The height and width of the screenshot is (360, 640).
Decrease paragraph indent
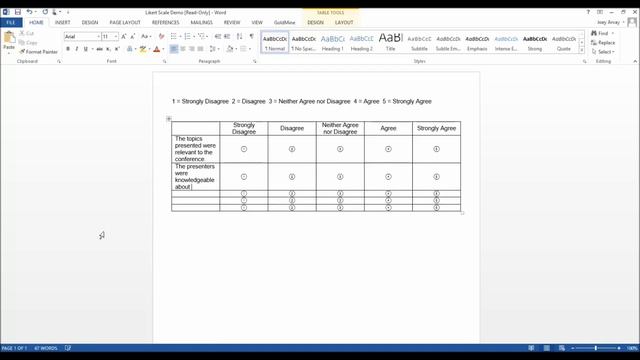coord(218,37)
